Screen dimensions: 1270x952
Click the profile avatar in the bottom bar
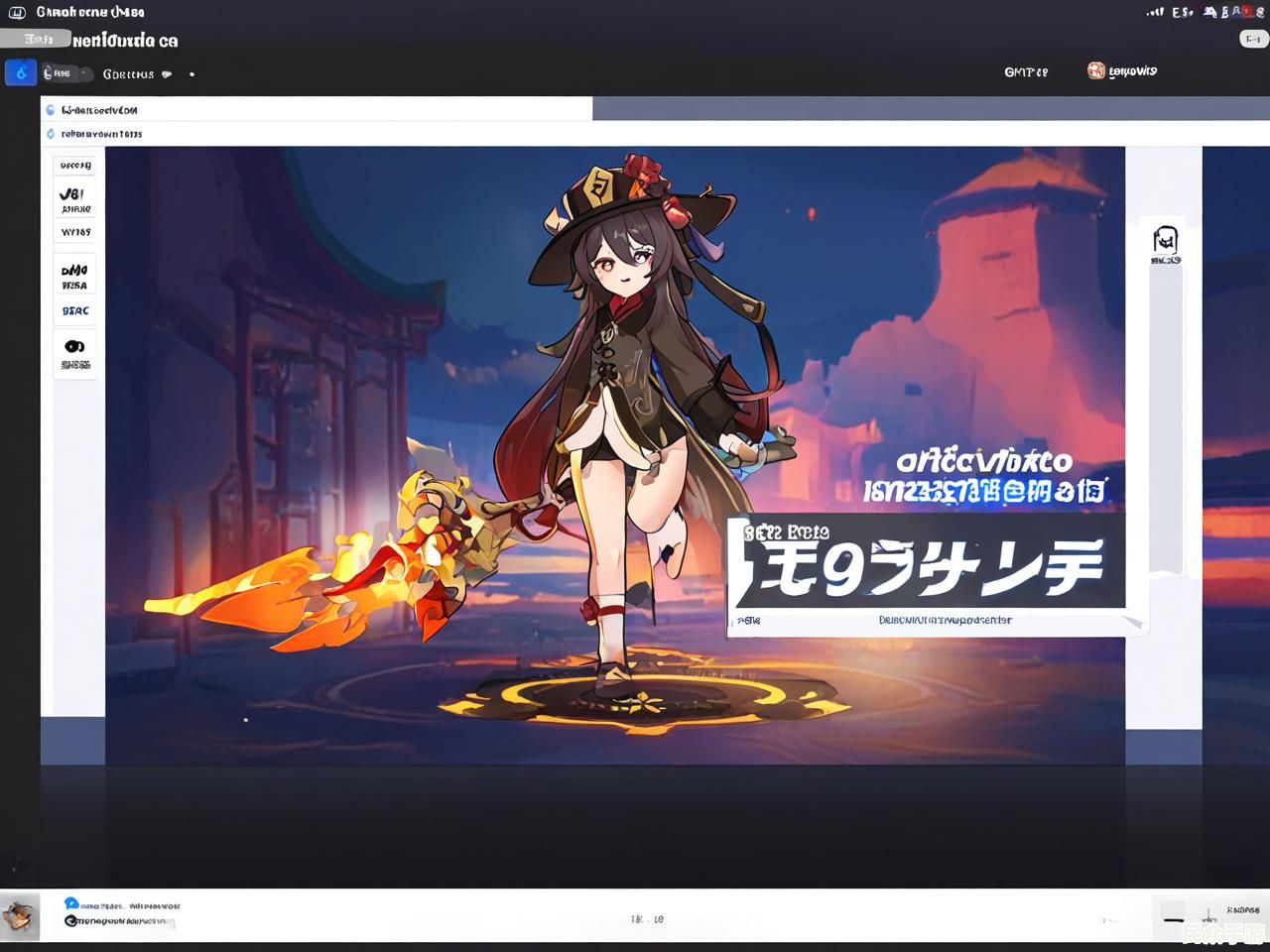click(20, 916)
